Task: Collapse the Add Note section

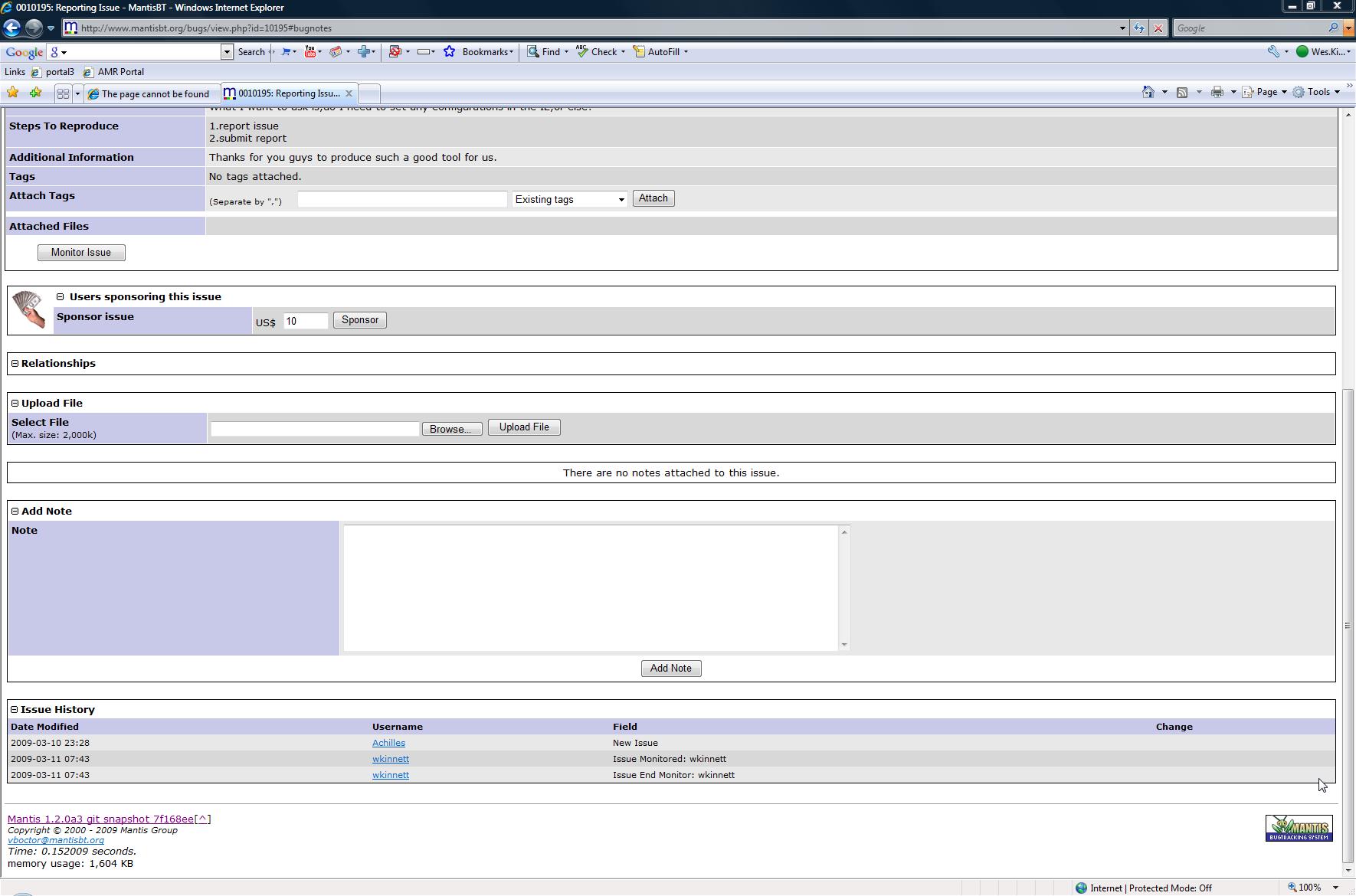Action: point(15,511)
